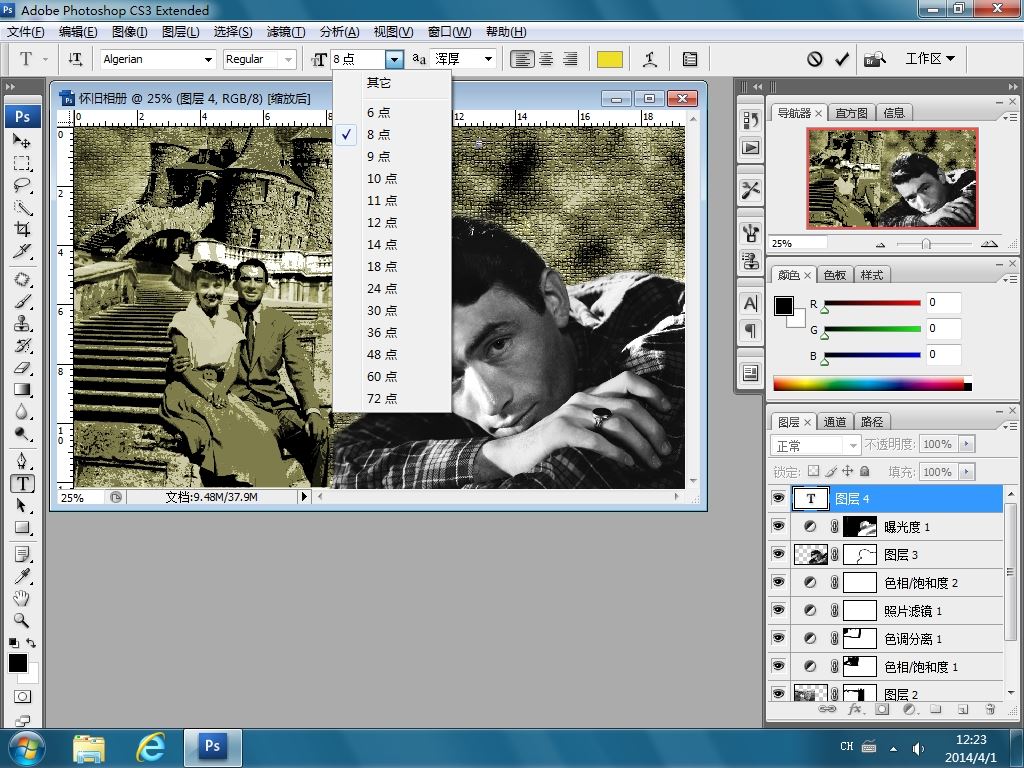Viewport: 1024px width, 768px height.
Task: Click the R value input field
Action: pos(944,302)
